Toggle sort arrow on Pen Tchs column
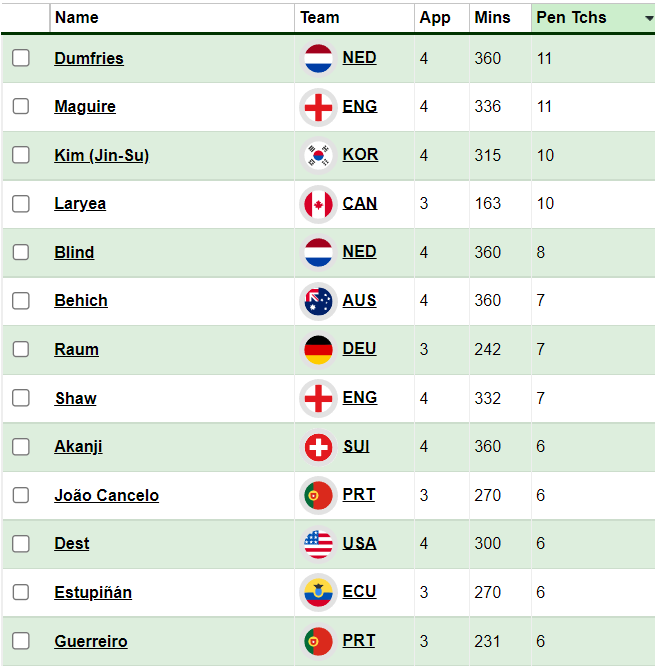 pyautogui.click(x=649, y=18)
